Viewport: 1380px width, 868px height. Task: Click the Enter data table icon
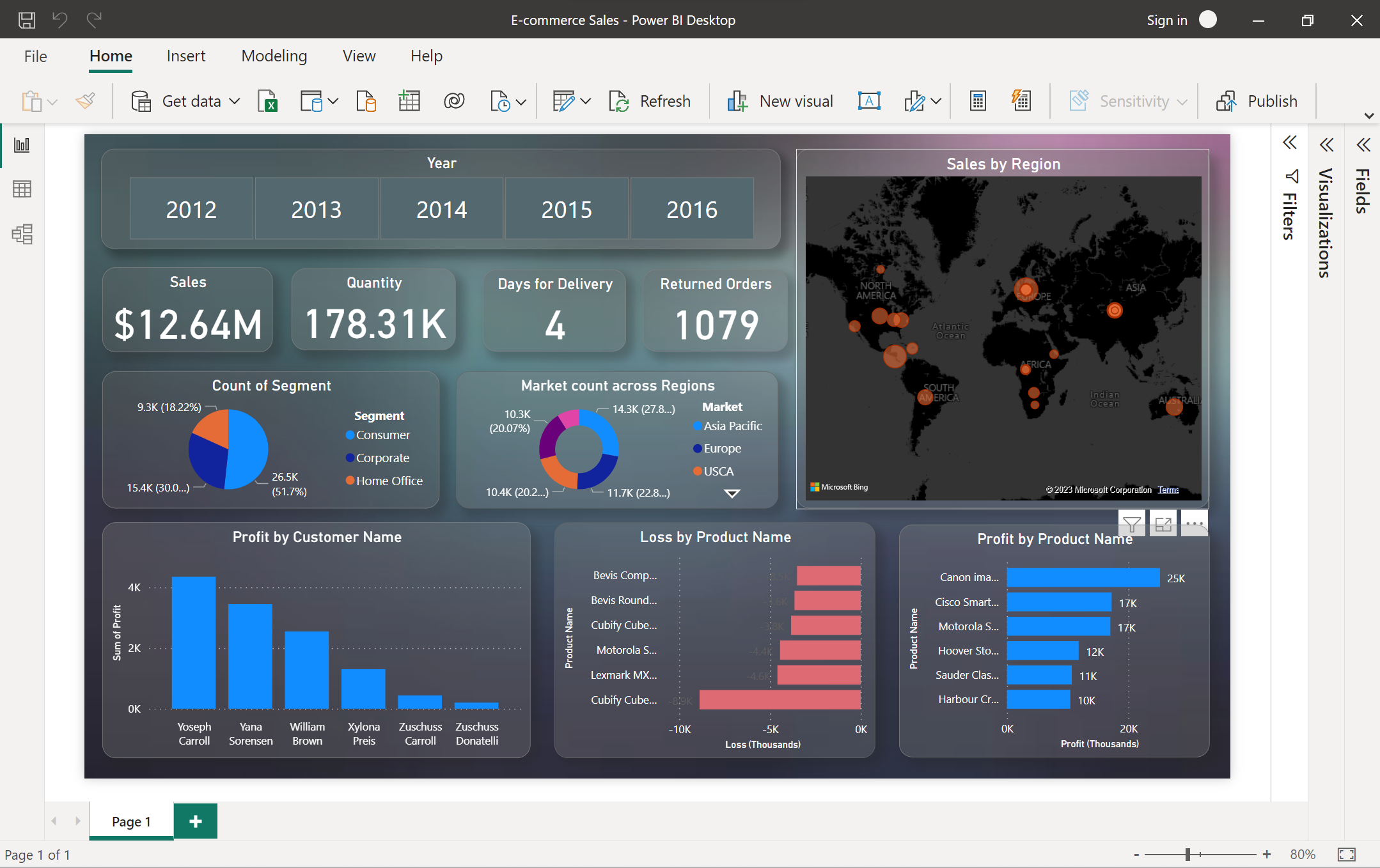[x=409, y=101]
